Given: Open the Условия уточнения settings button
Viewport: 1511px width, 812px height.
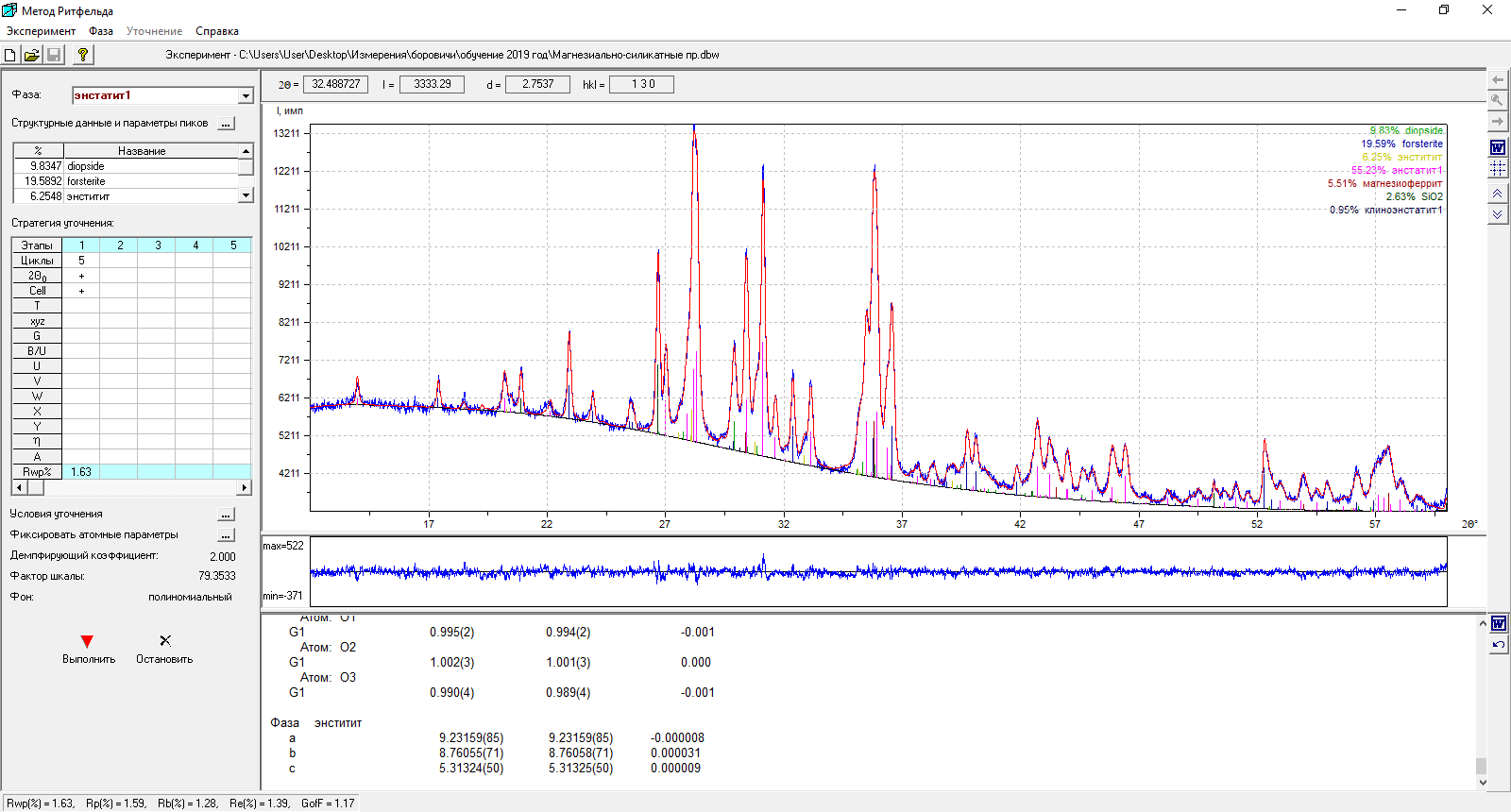Looking at the screenshot, I should 226,515.
